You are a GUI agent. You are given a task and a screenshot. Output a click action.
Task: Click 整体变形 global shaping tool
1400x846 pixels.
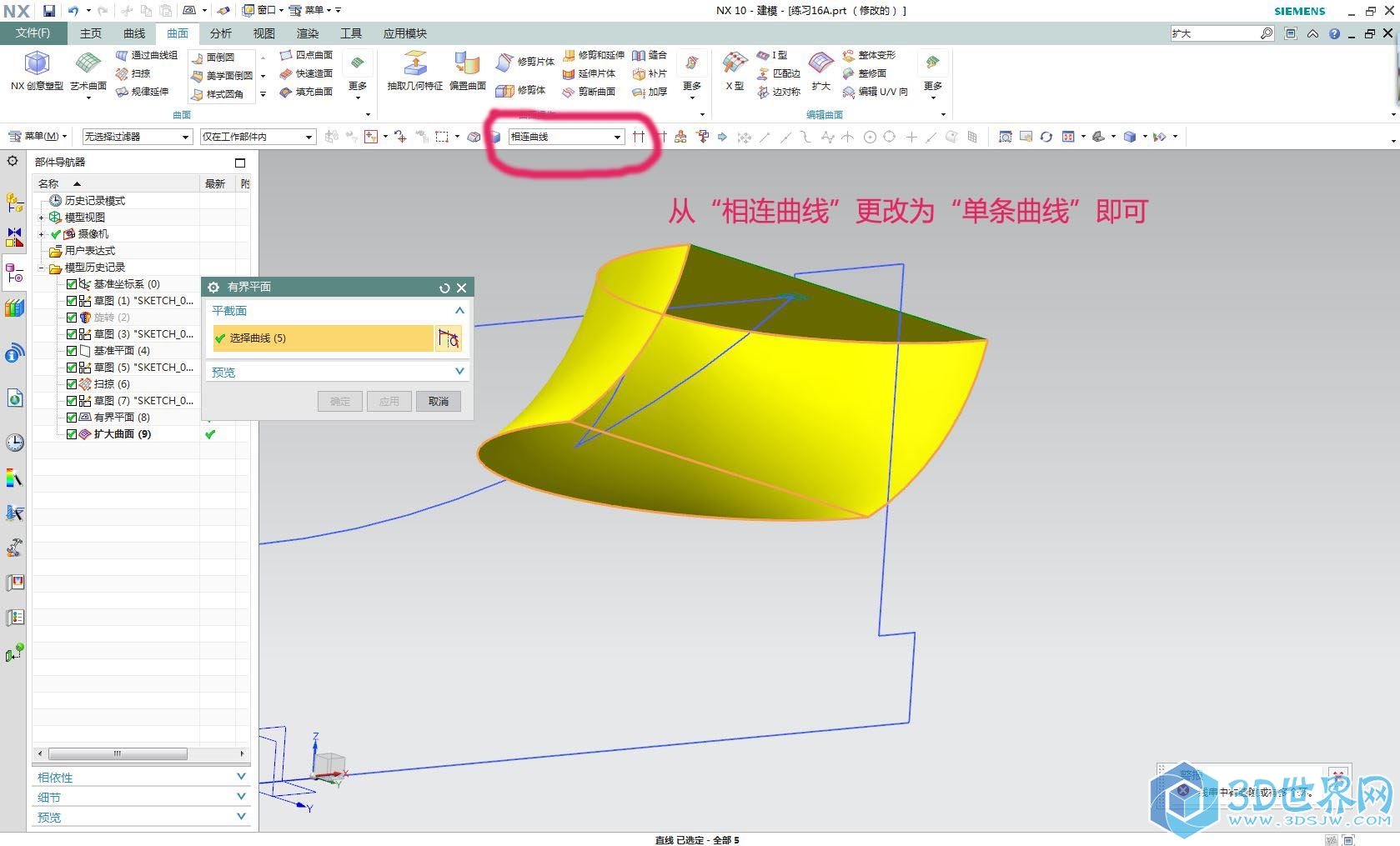tap(869, 55)
